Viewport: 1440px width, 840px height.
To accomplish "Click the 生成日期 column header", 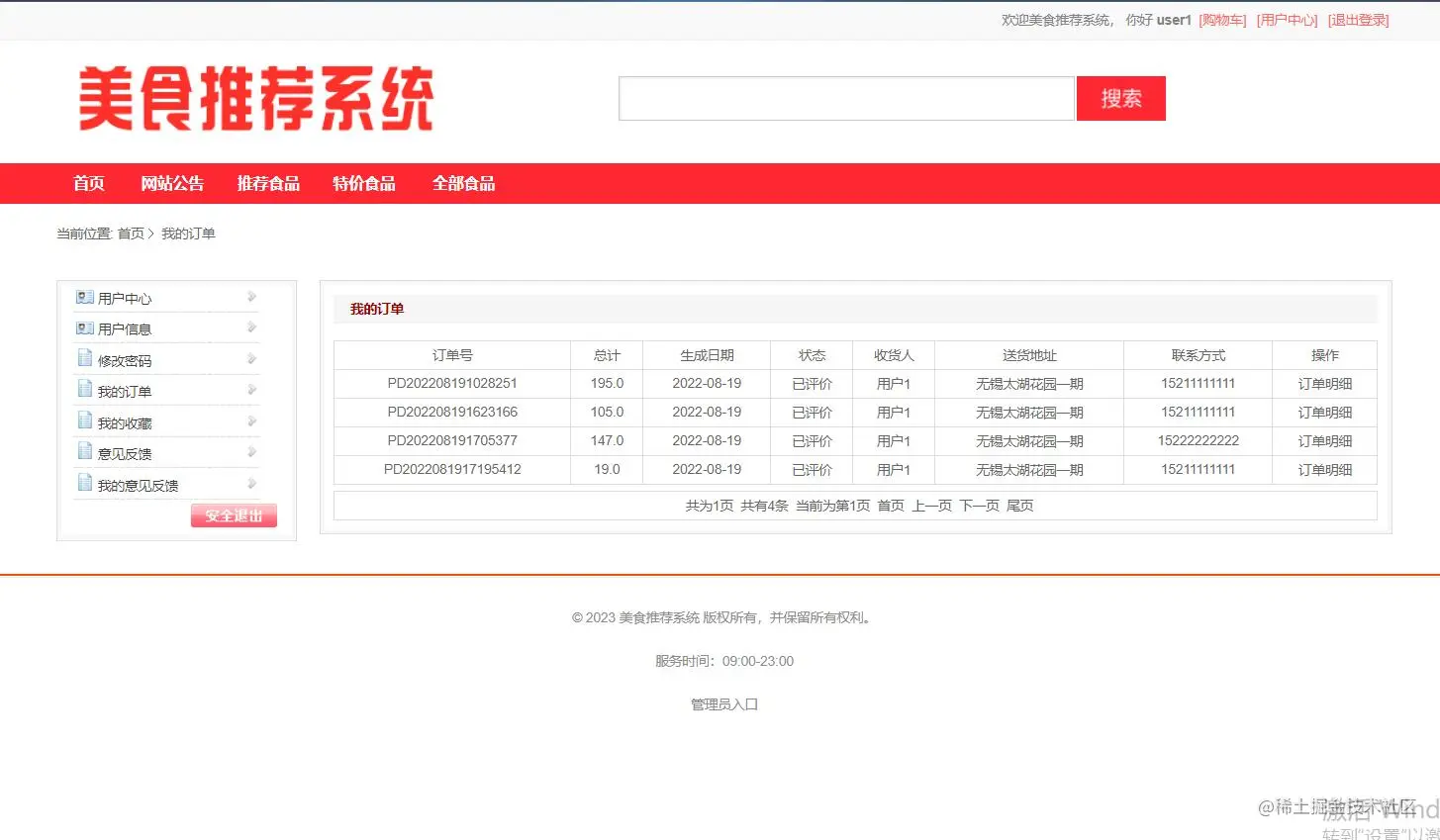I will pyautogui.click(x=707, y=355).
